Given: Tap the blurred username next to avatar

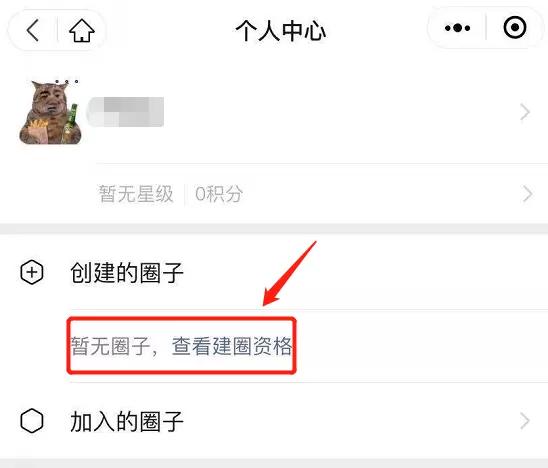Looking at the screenshot, I should click(x=125, y=112).
